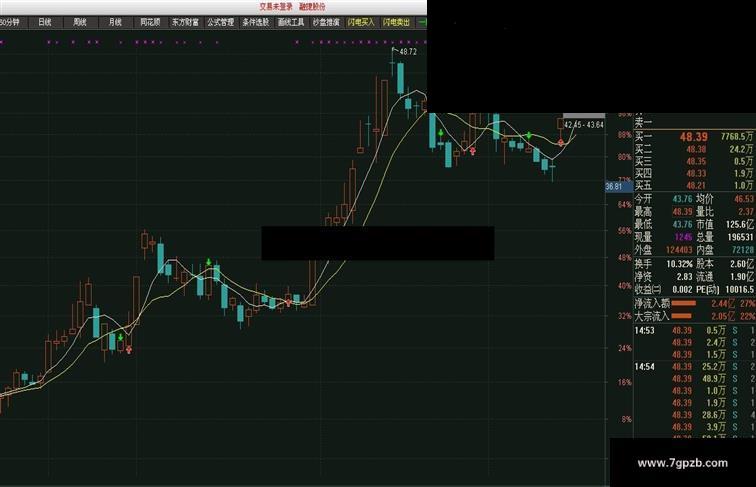The width and height of the screenshot is (756, 487).
Task: Click the 股本 2.60亿 value
Action: [742, 264]
